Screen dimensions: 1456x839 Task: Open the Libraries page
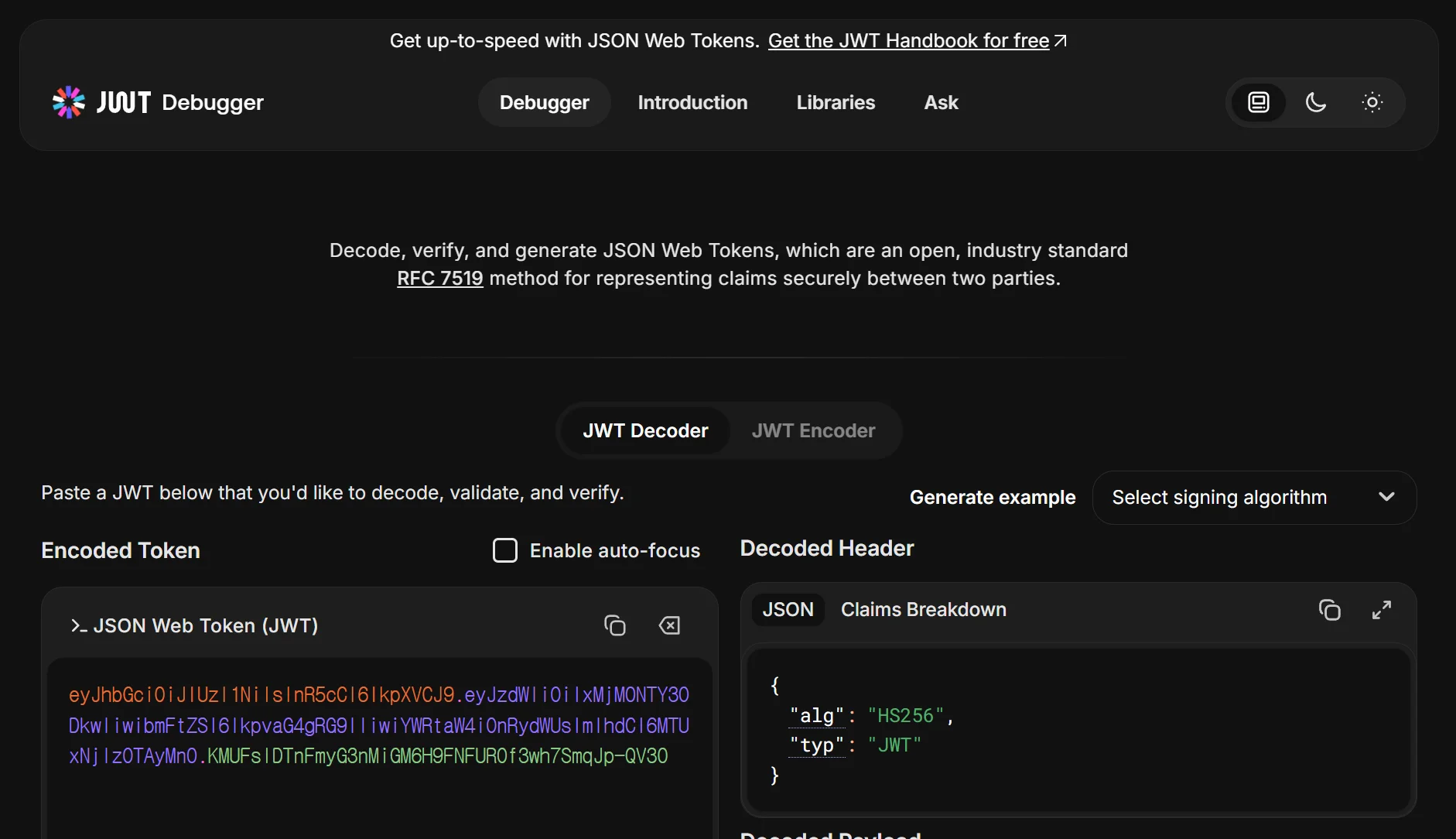(836, 102)
